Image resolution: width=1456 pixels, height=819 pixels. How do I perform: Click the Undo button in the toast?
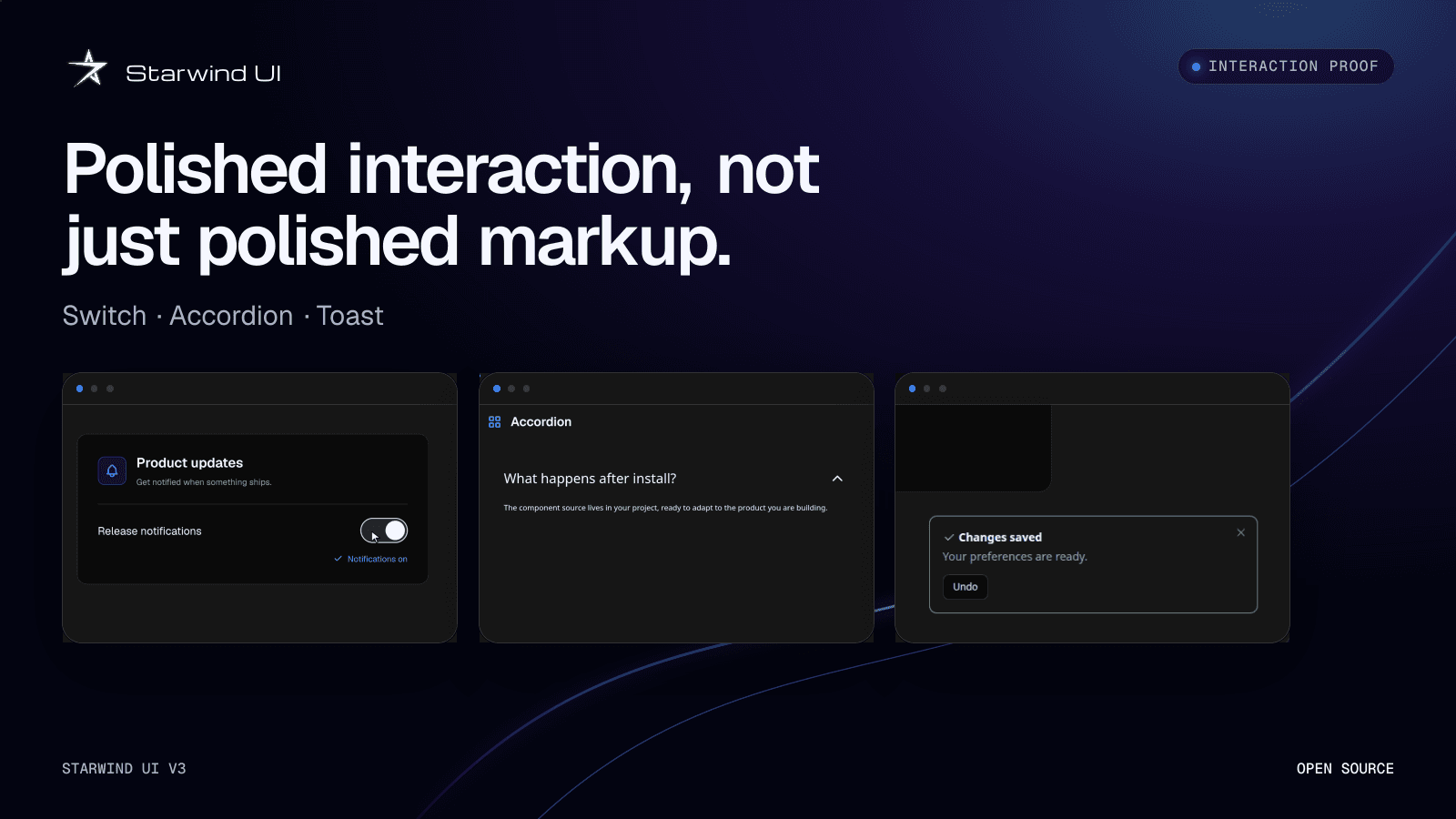pos(966,587)
